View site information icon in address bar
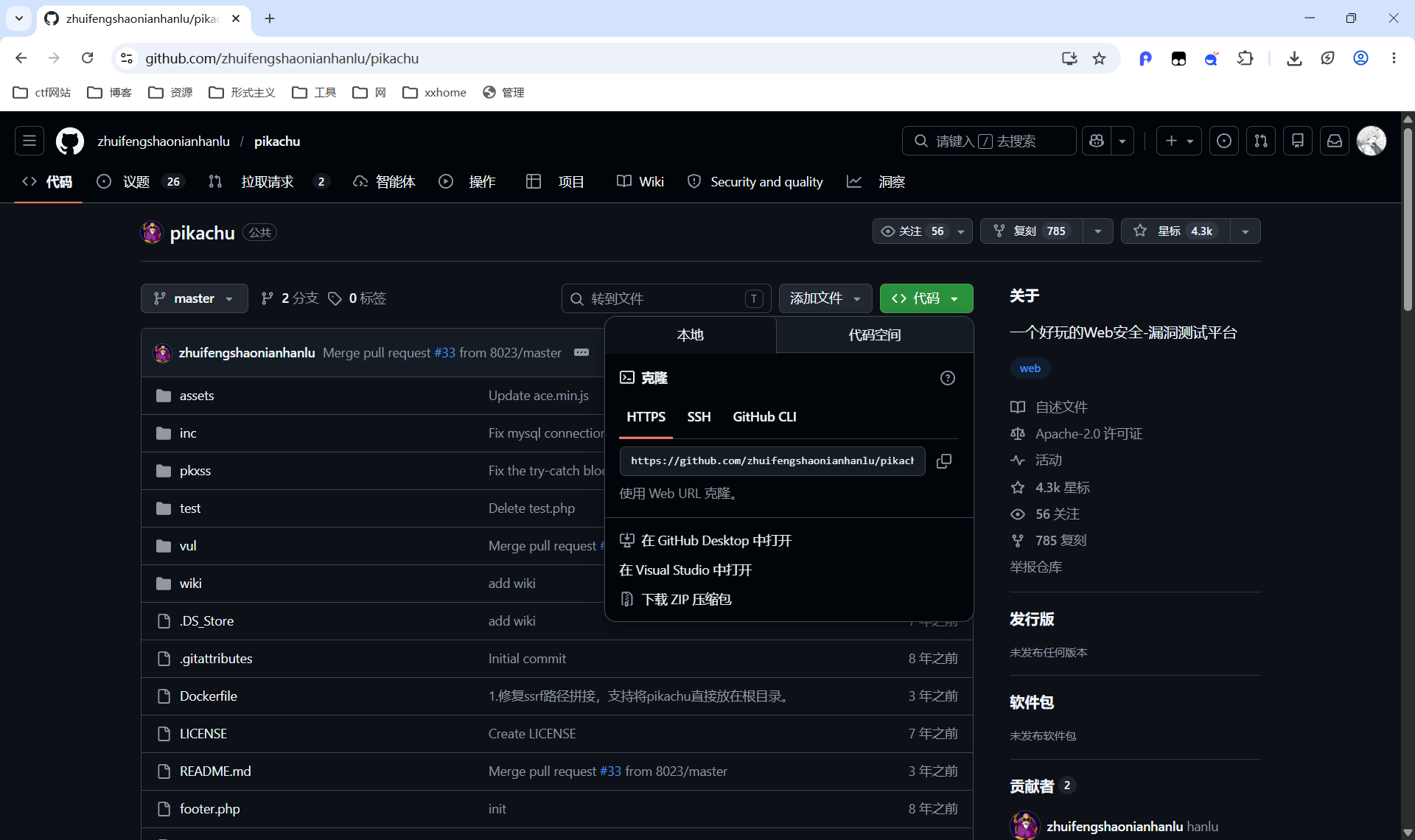 (x=127, y=58)
